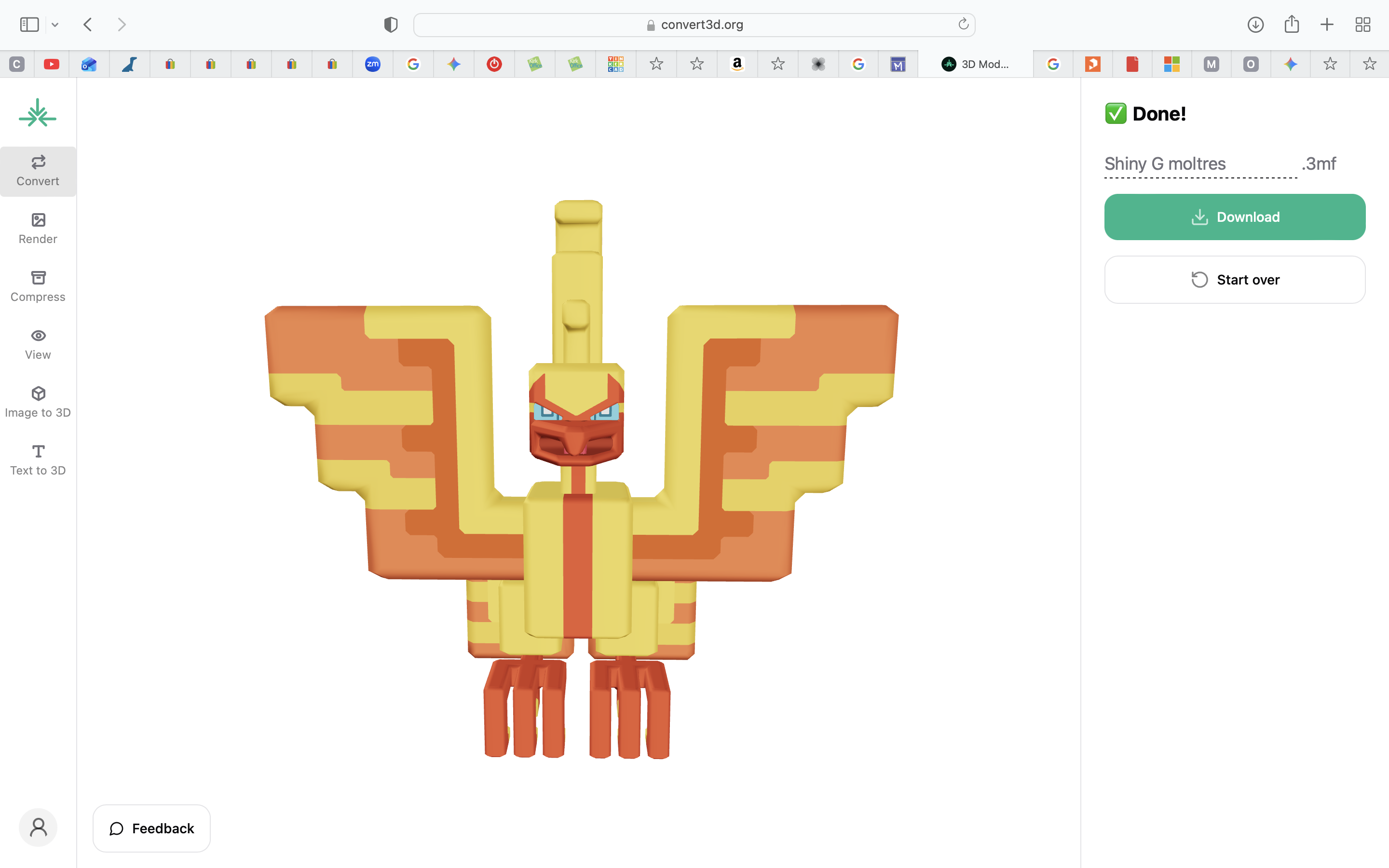Open the Text to 3D tool
This screenshot has width=1389, height=868.
[38, 461]
